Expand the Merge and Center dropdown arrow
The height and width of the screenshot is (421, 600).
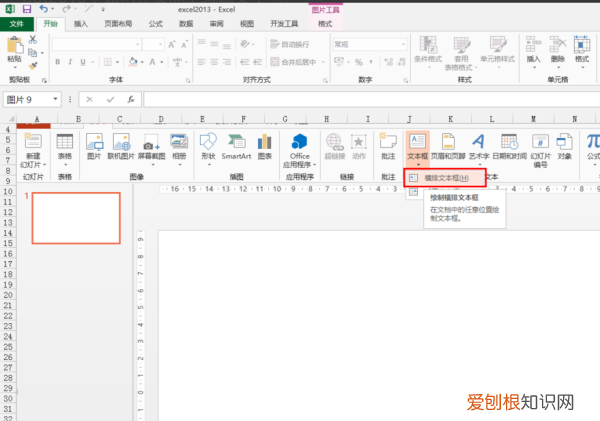tap(323, 62)
